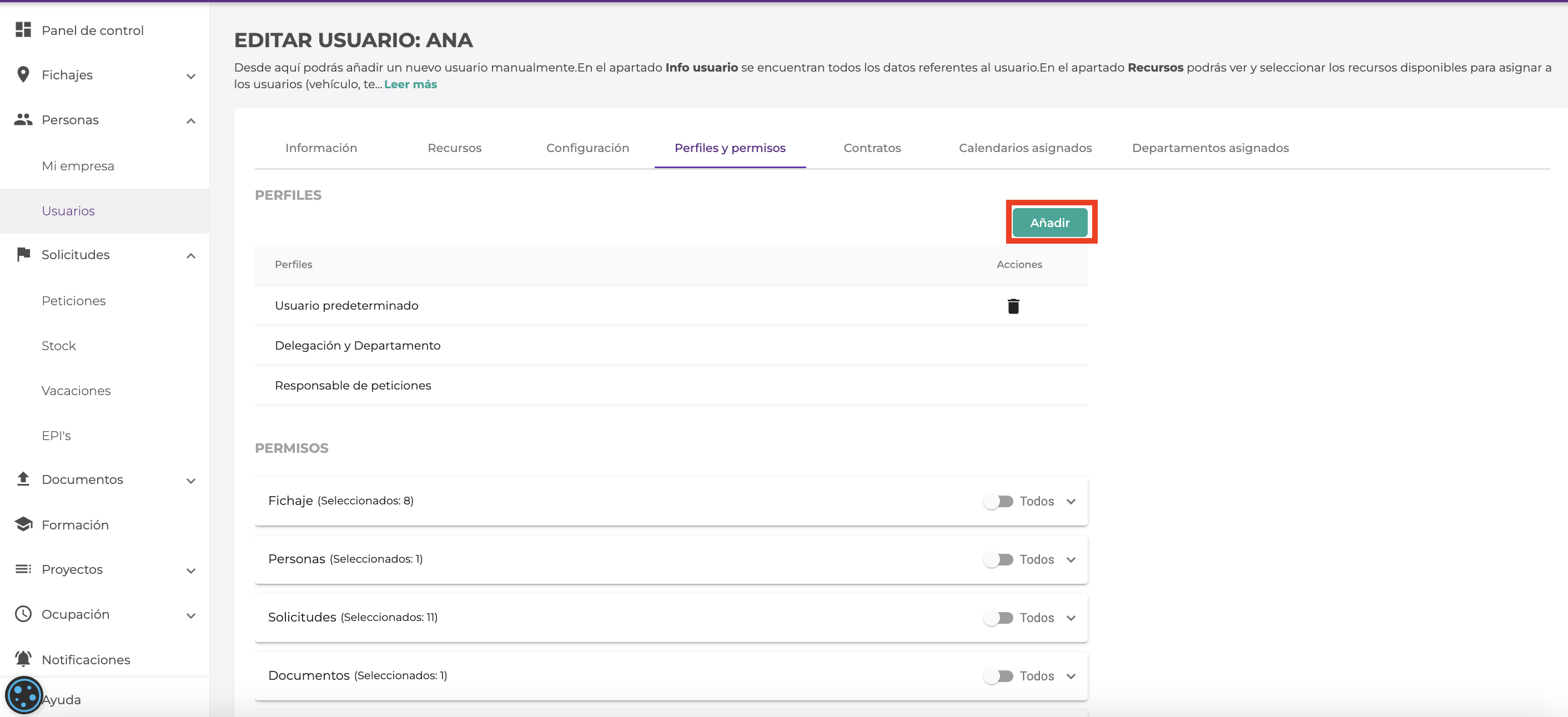
Task: Select the Responsable de peticiones profile row
Action: (353, 386)
